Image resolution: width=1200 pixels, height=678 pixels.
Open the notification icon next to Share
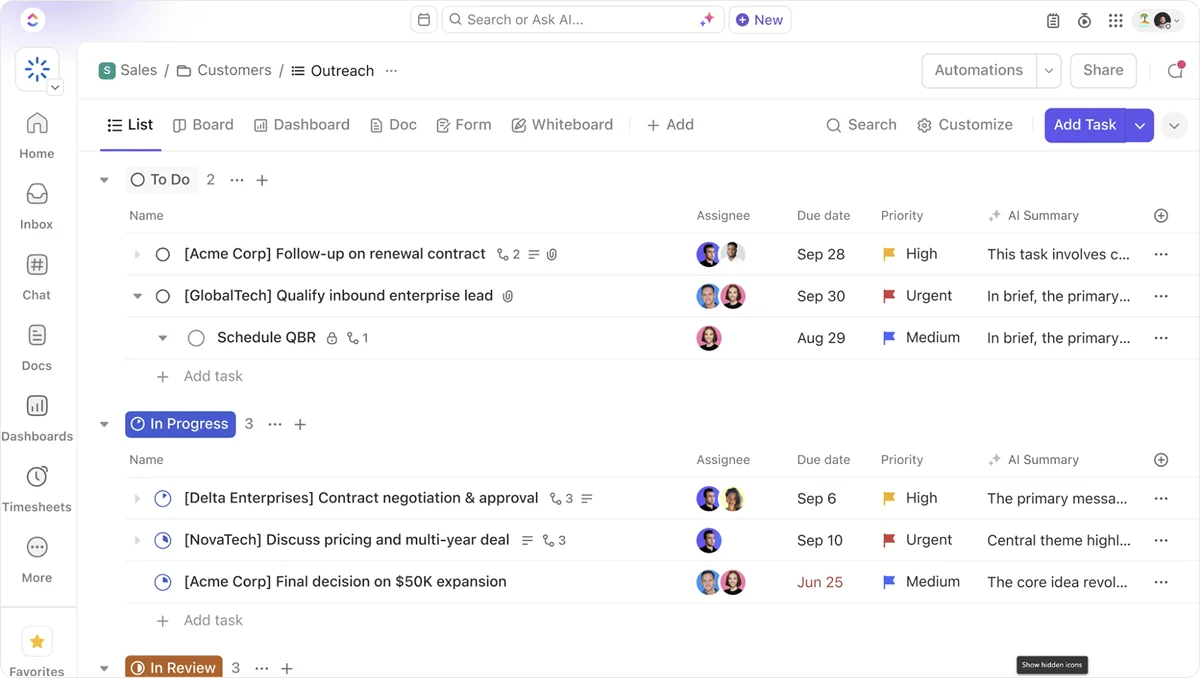pyautogui.click(x=1176, y=70)
